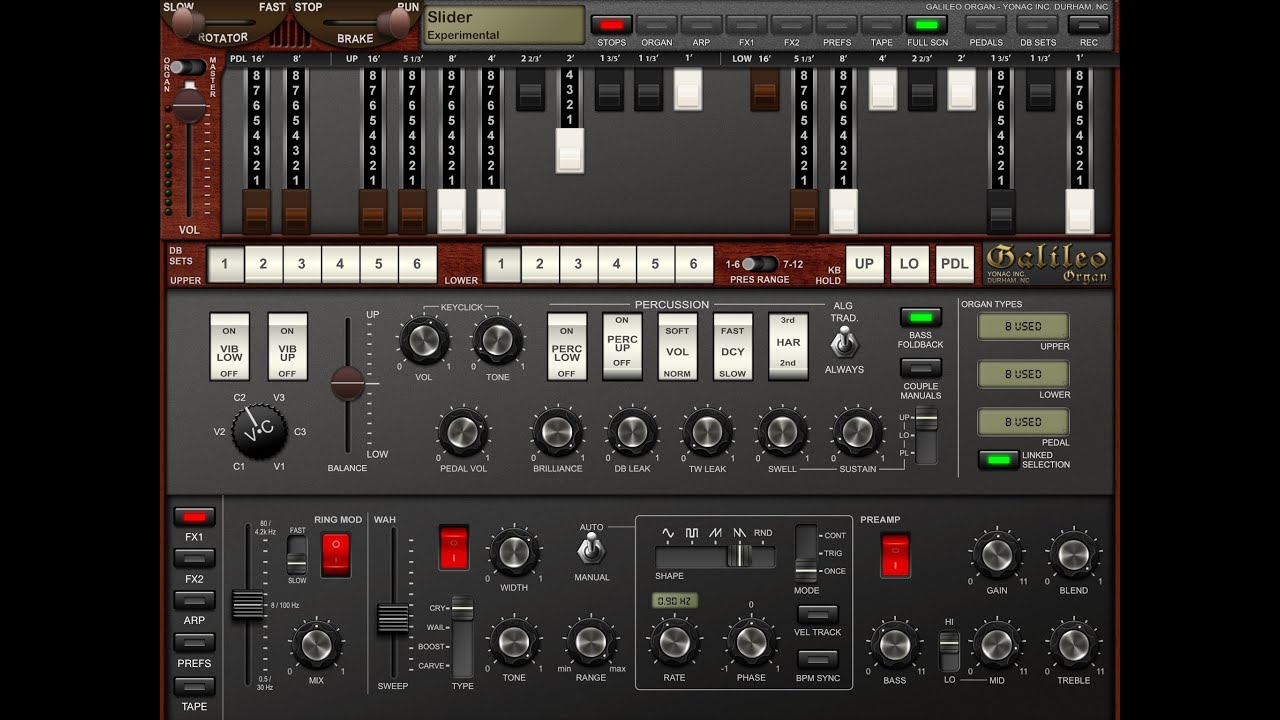1280x720 pixels.
Task: Open the PREFS tab in the left sidebar
Action: click(194, 644)
